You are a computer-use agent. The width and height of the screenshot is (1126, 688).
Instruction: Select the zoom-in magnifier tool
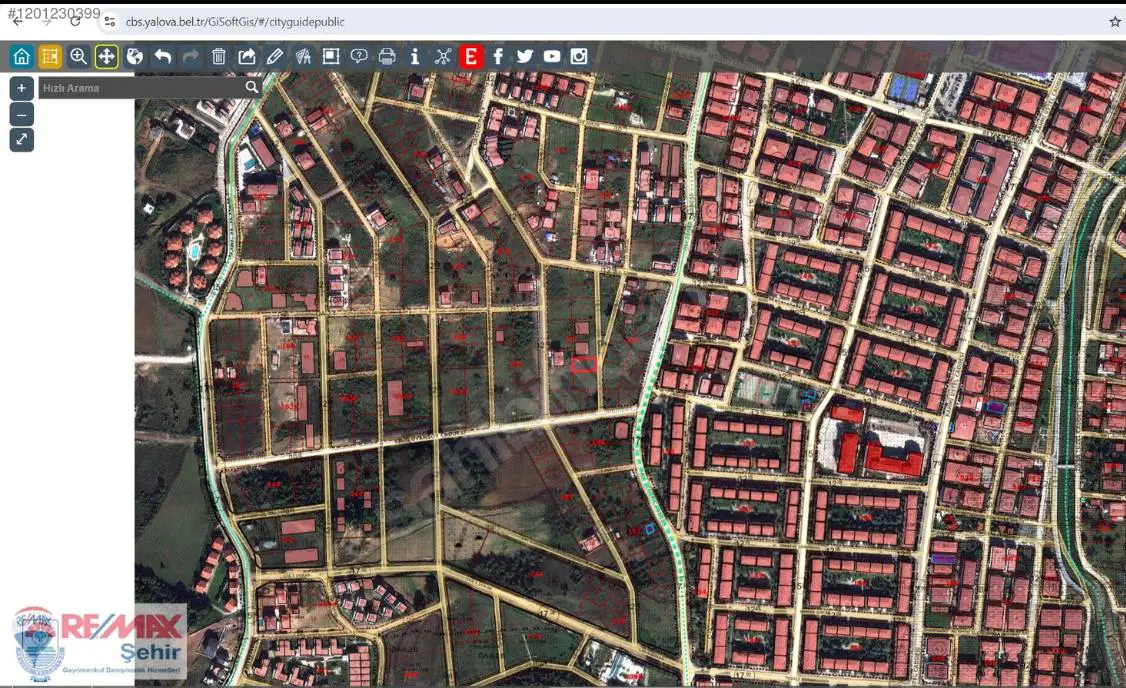(78, 56)
